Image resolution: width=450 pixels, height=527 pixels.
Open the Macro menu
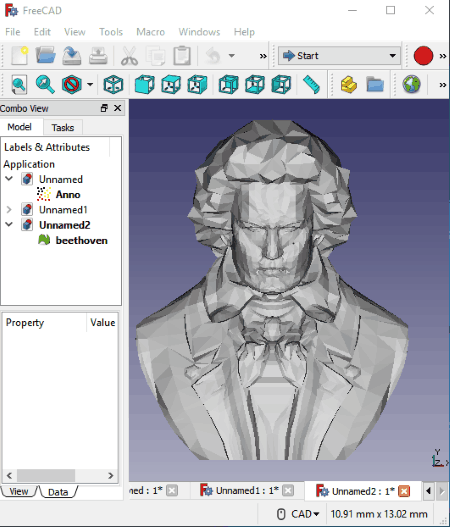[x=151, y=32]
